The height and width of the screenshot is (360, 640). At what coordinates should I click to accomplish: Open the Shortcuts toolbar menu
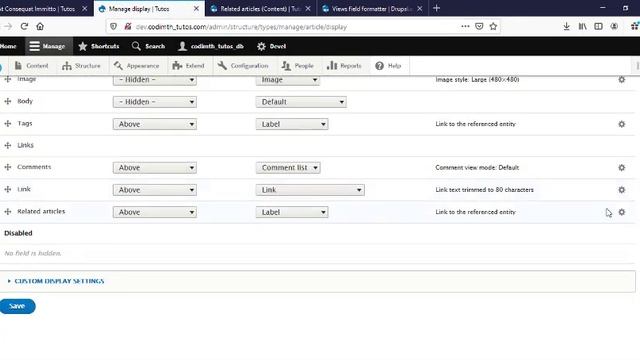tap(99, 46)
